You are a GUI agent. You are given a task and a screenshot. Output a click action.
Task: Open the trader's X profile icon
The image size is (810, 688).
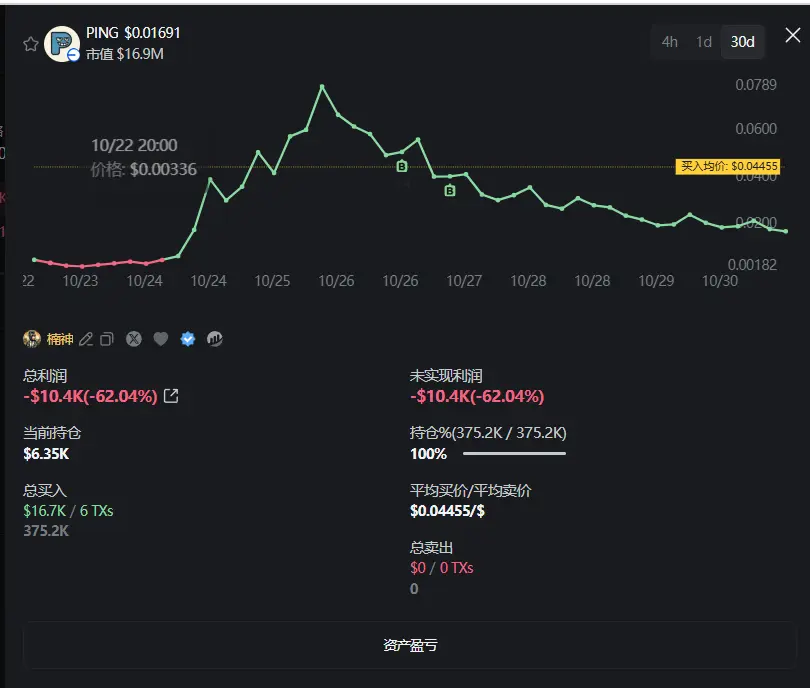point(134,339)
